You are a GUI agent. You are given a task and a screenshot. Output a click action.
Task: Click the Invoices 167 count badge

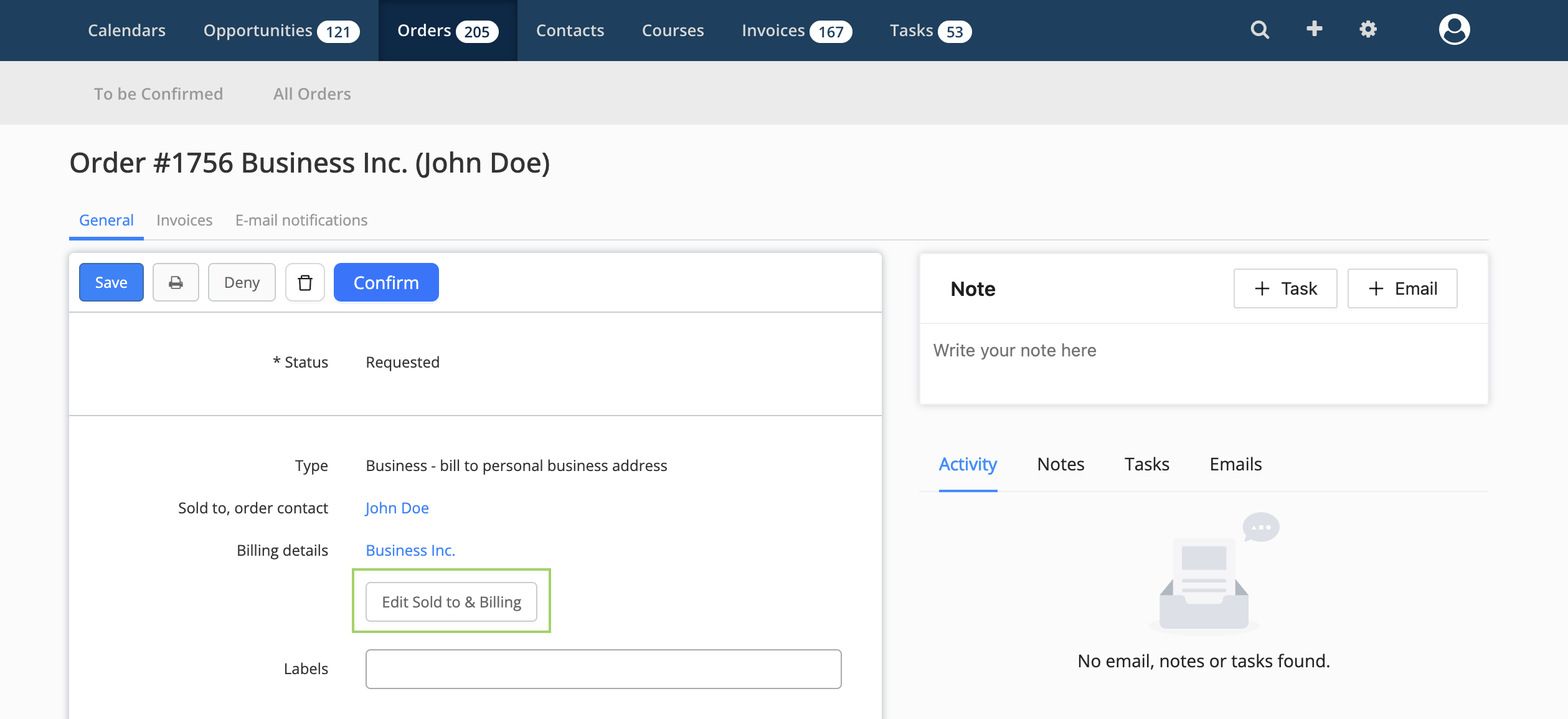pos(831,32)
